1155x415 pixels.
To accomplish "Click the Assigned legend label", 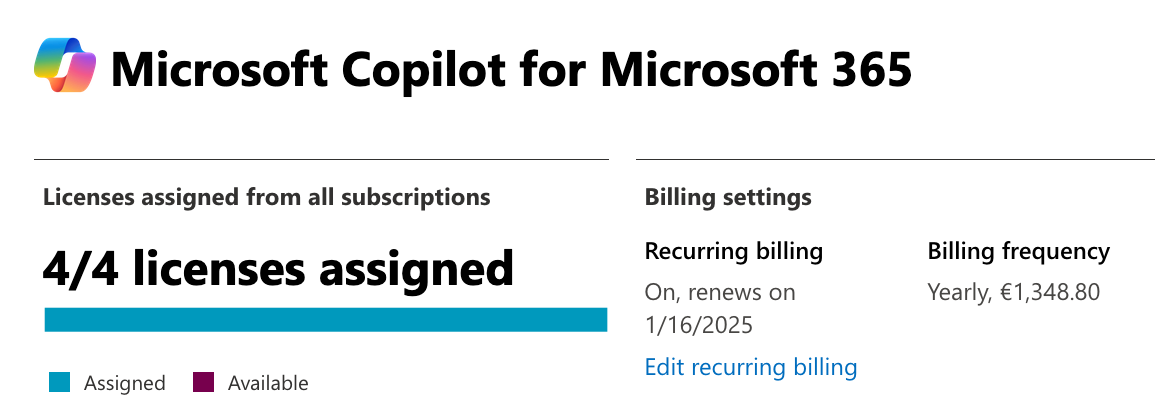I will click(124, 383).
